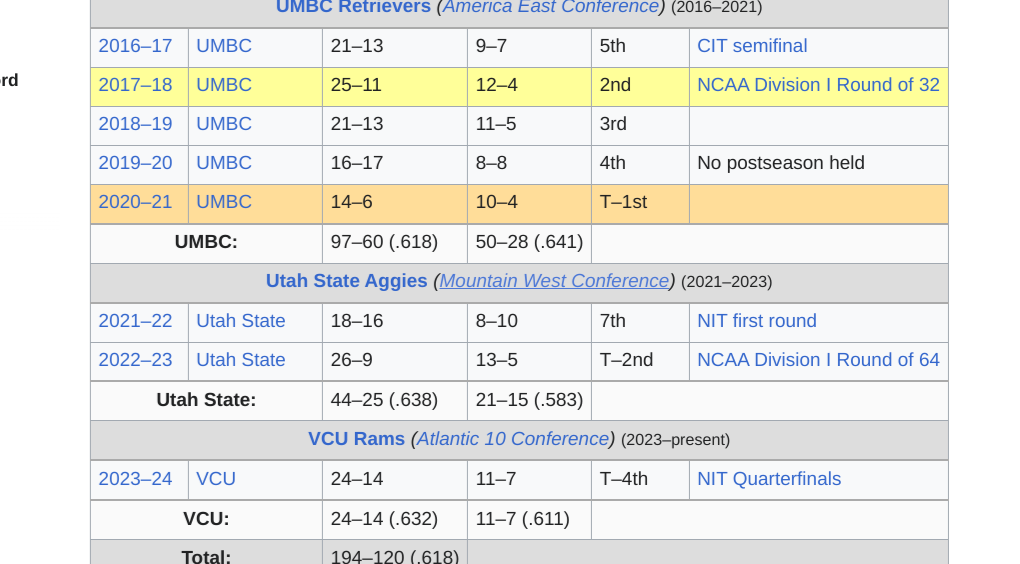Open the 2023–24 season link

click(x=135, y=479)
